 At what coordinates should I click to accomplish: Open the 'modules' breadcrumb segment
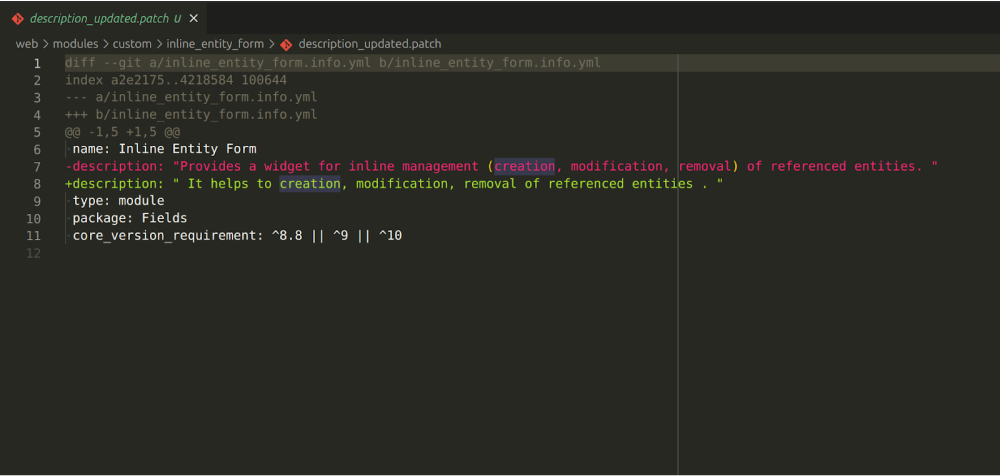pyautogui.click(x=75, y=44)
